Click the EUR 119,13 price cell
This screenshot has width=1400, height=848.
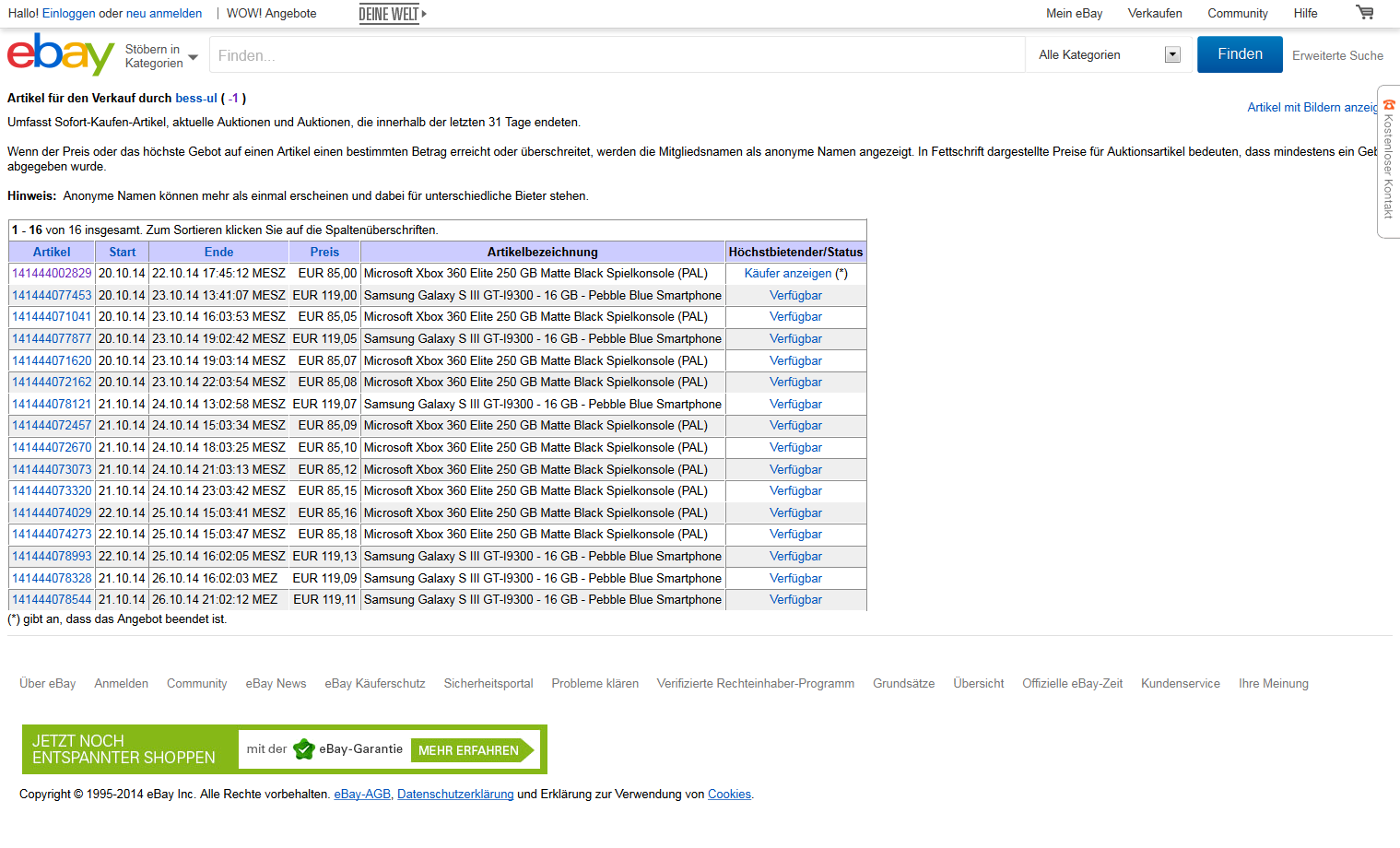(x=324, y=556)
